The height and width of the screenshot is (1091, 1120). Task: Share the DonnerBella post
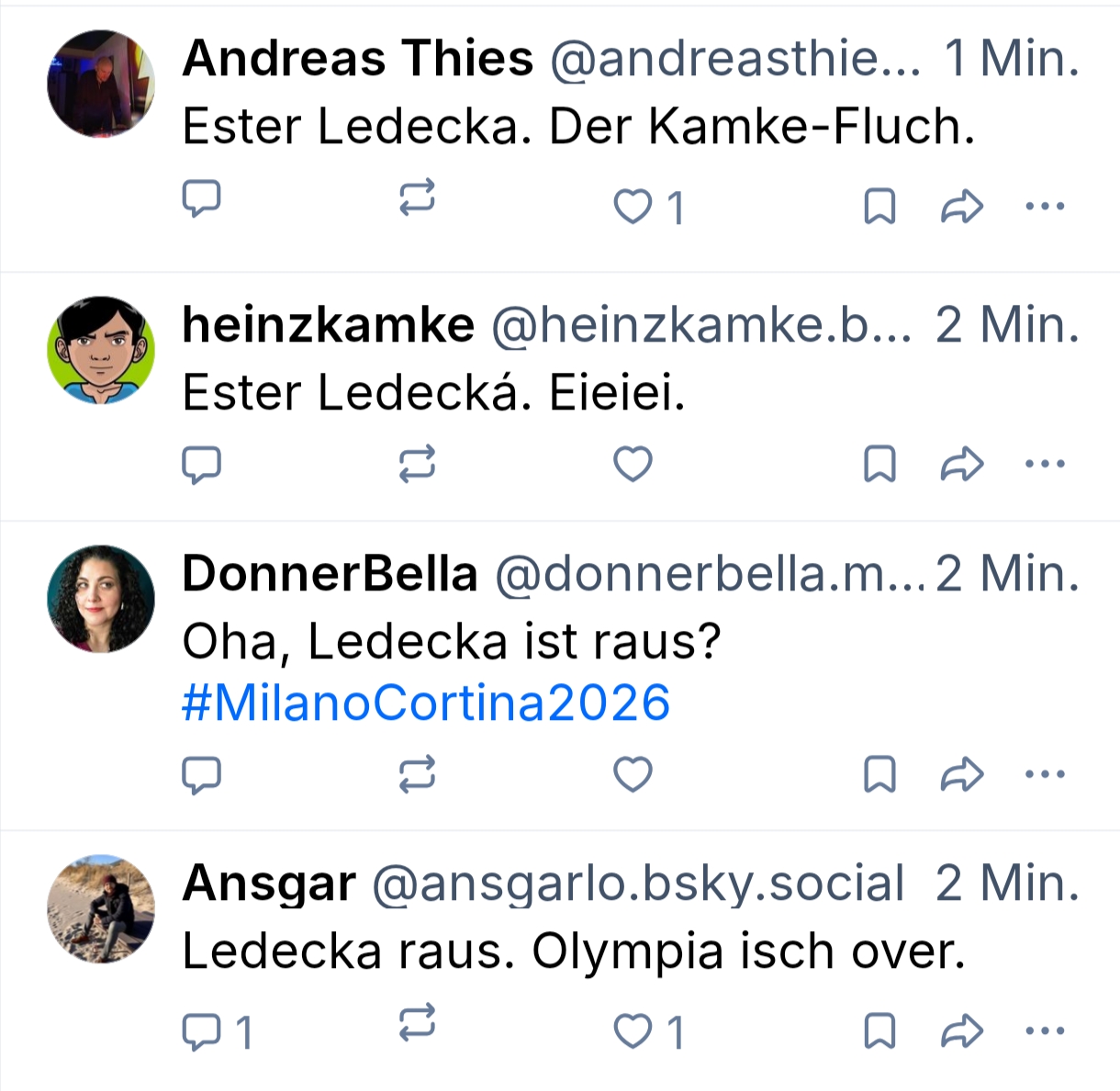[x=961, y=774]
